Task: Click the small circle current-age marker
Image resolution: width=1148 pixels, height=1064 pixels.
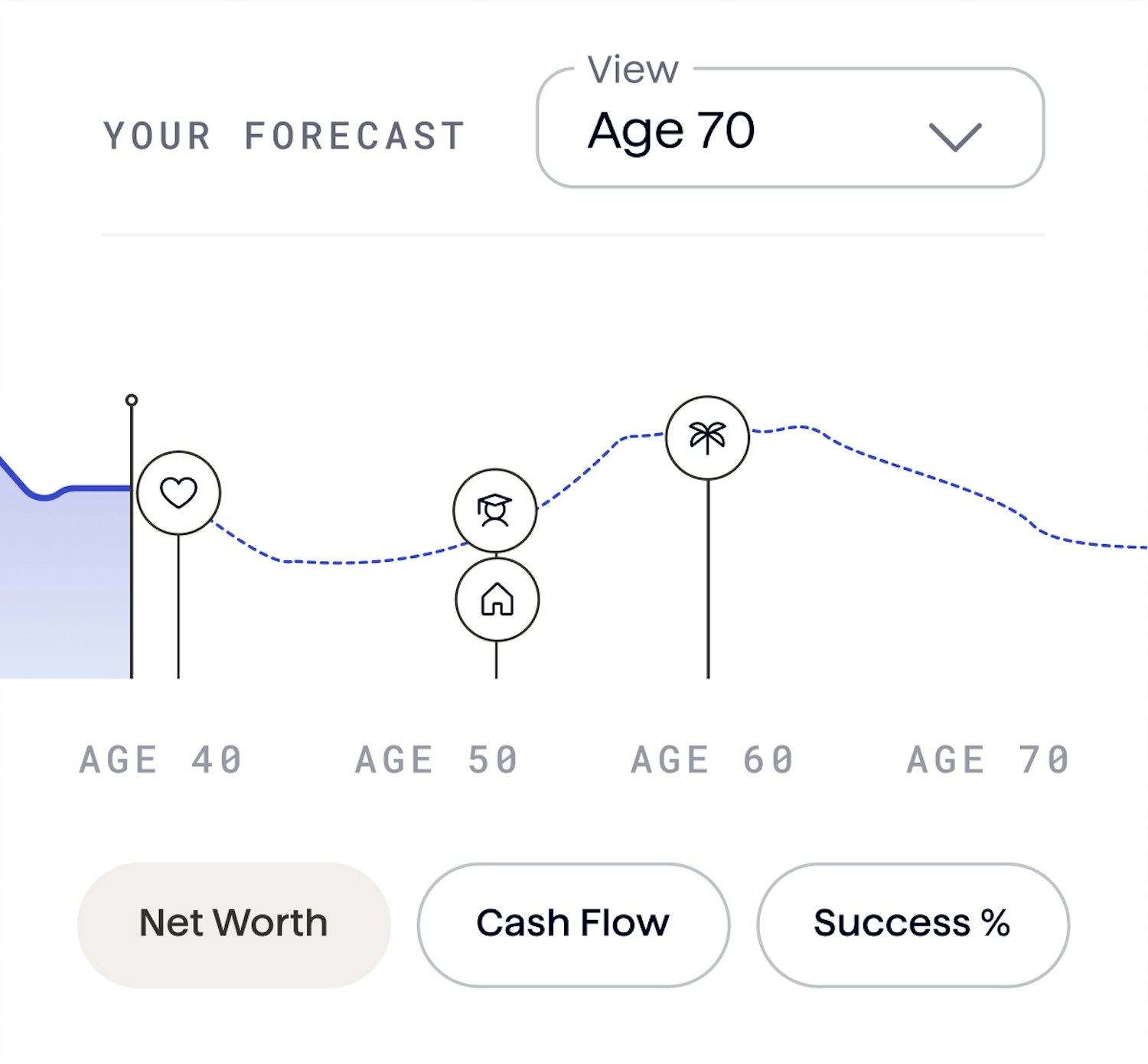Action: [132, 400]
